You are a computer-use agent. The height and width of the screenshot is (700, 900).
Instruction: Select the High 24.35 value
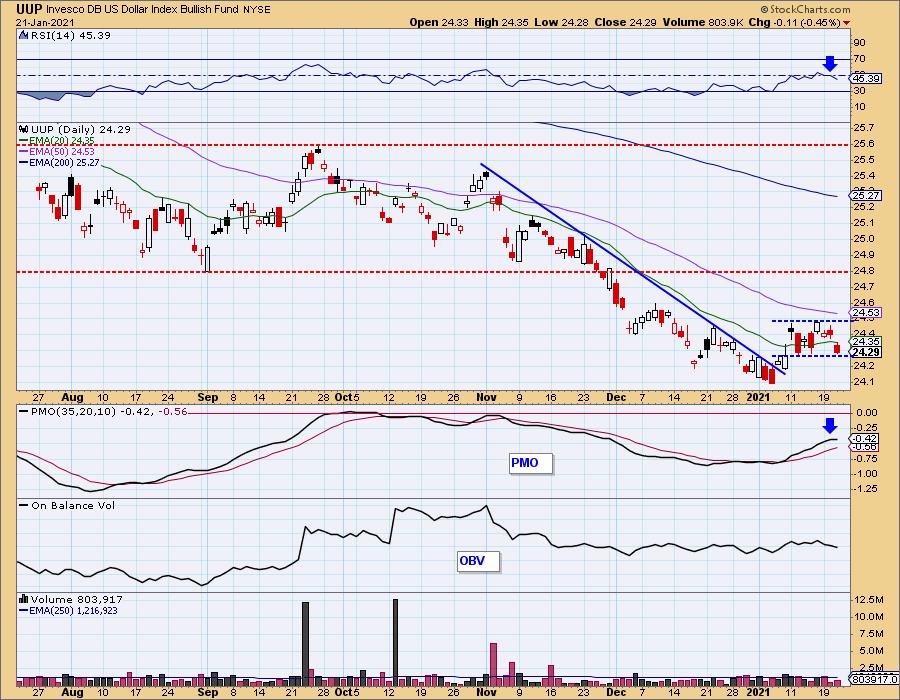tap(501, 22)
